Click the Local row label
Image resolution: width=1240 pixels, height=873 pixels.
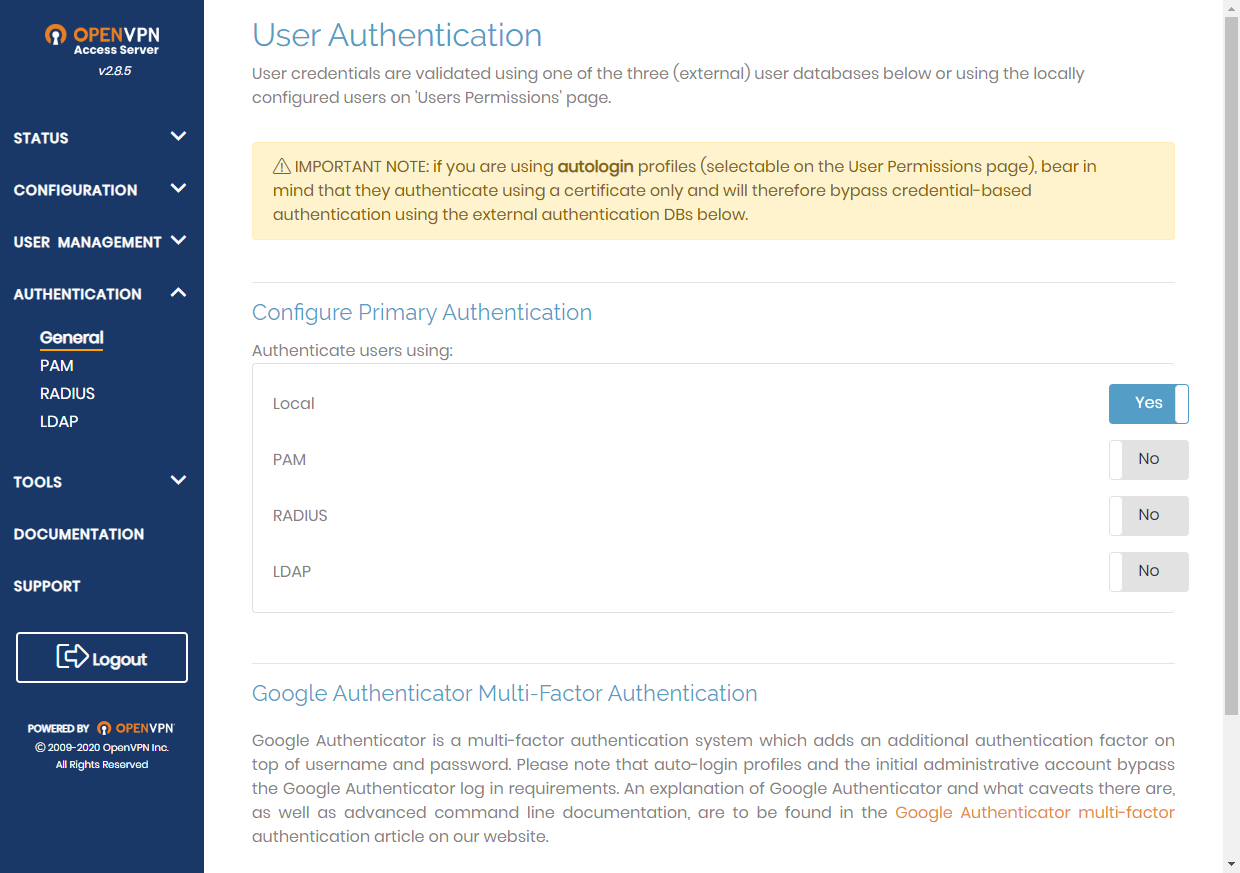pos(294,404)
